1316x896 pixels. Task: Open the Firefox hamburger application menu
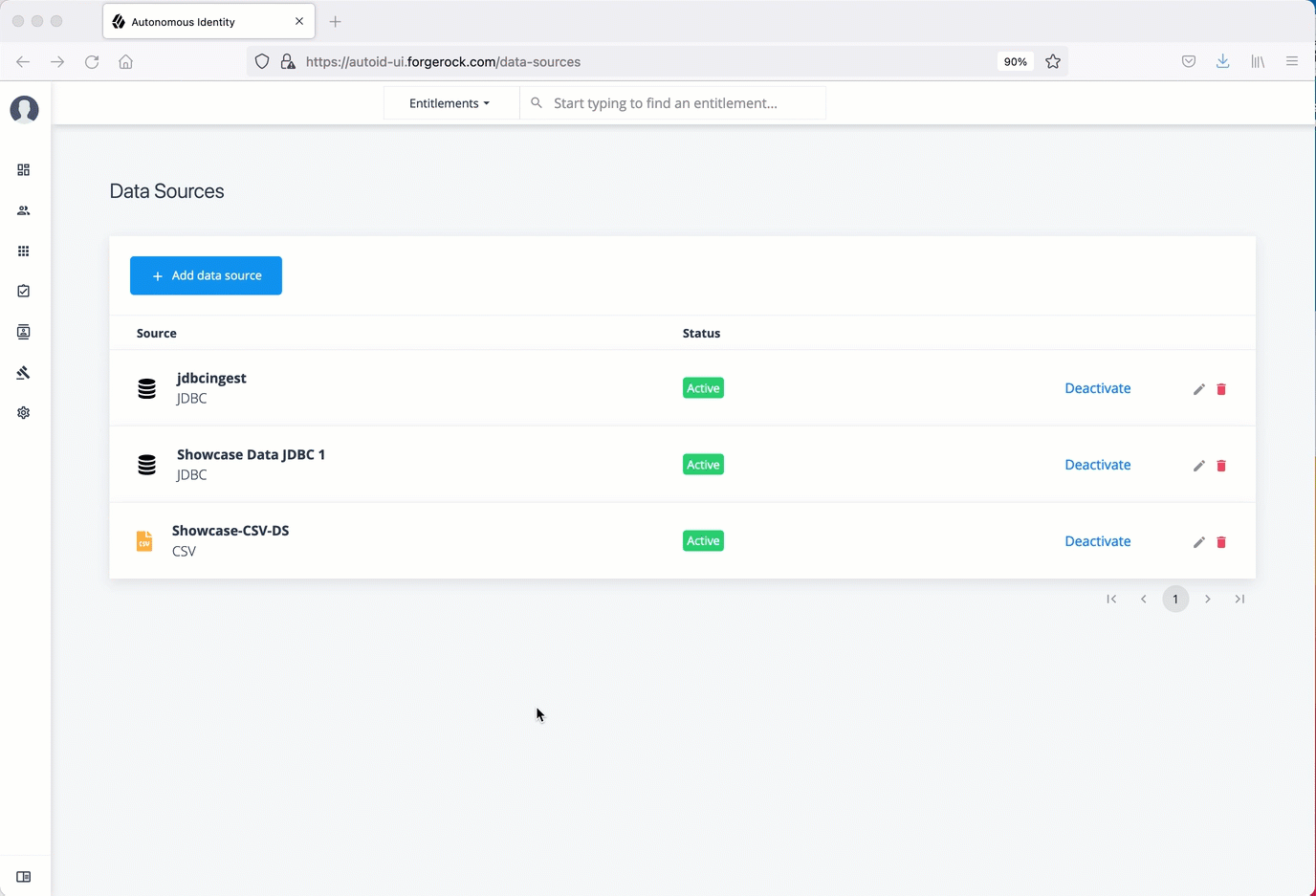click(1291, 62)
